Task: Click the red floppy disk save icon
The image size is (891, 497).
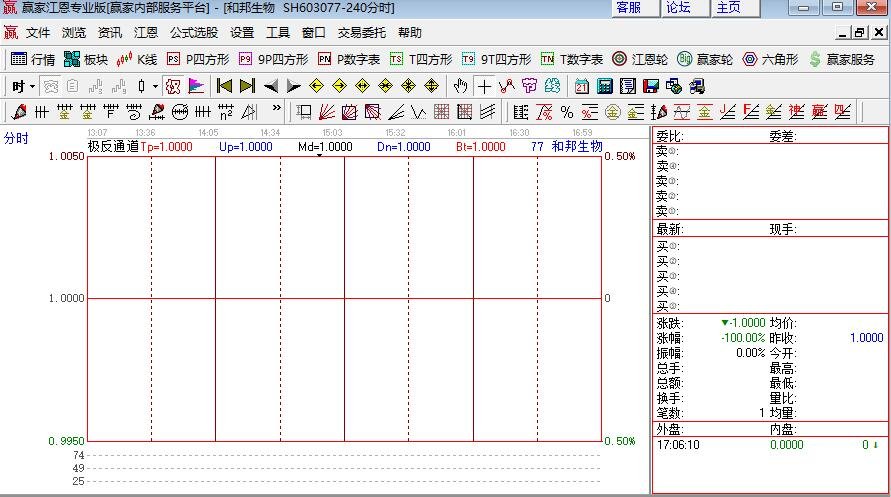Action: (x=651, y=86)
